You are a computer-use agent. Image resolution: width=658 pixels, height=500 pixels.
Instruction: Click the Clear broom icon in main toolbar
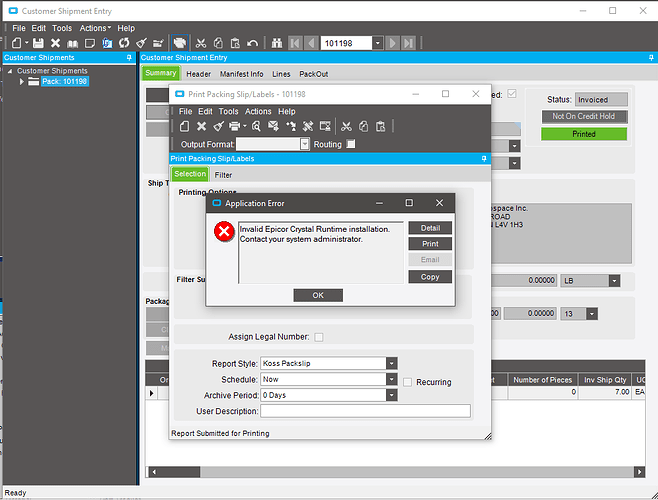(141, 43)
